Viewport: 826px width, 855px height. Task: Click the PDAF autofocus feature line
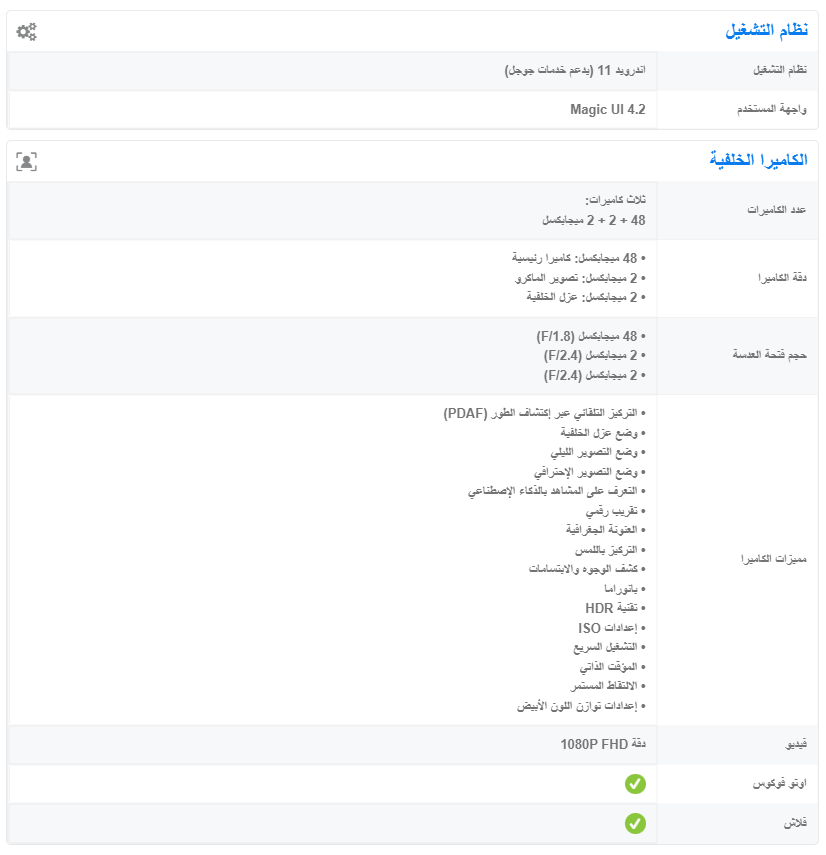(x=544, y=413)
